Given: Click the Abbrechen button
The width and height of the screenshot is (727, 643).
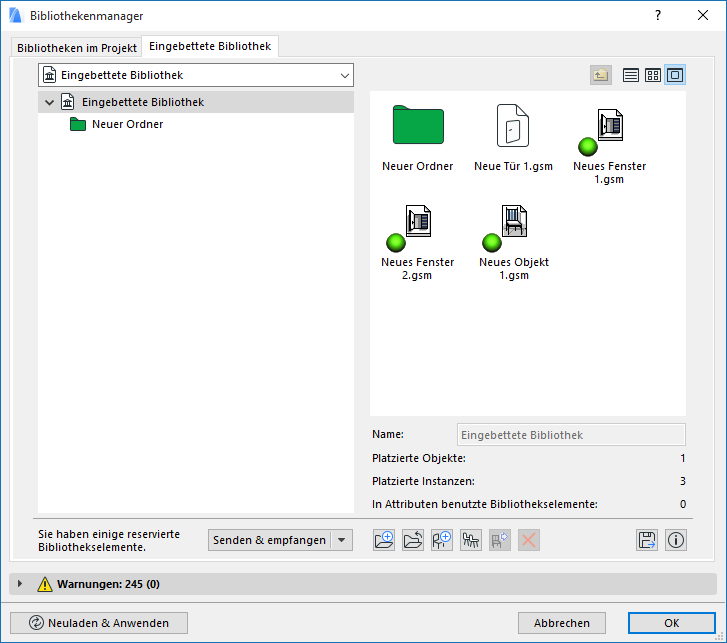Looking at the screenshot, I should click(561, 623).
